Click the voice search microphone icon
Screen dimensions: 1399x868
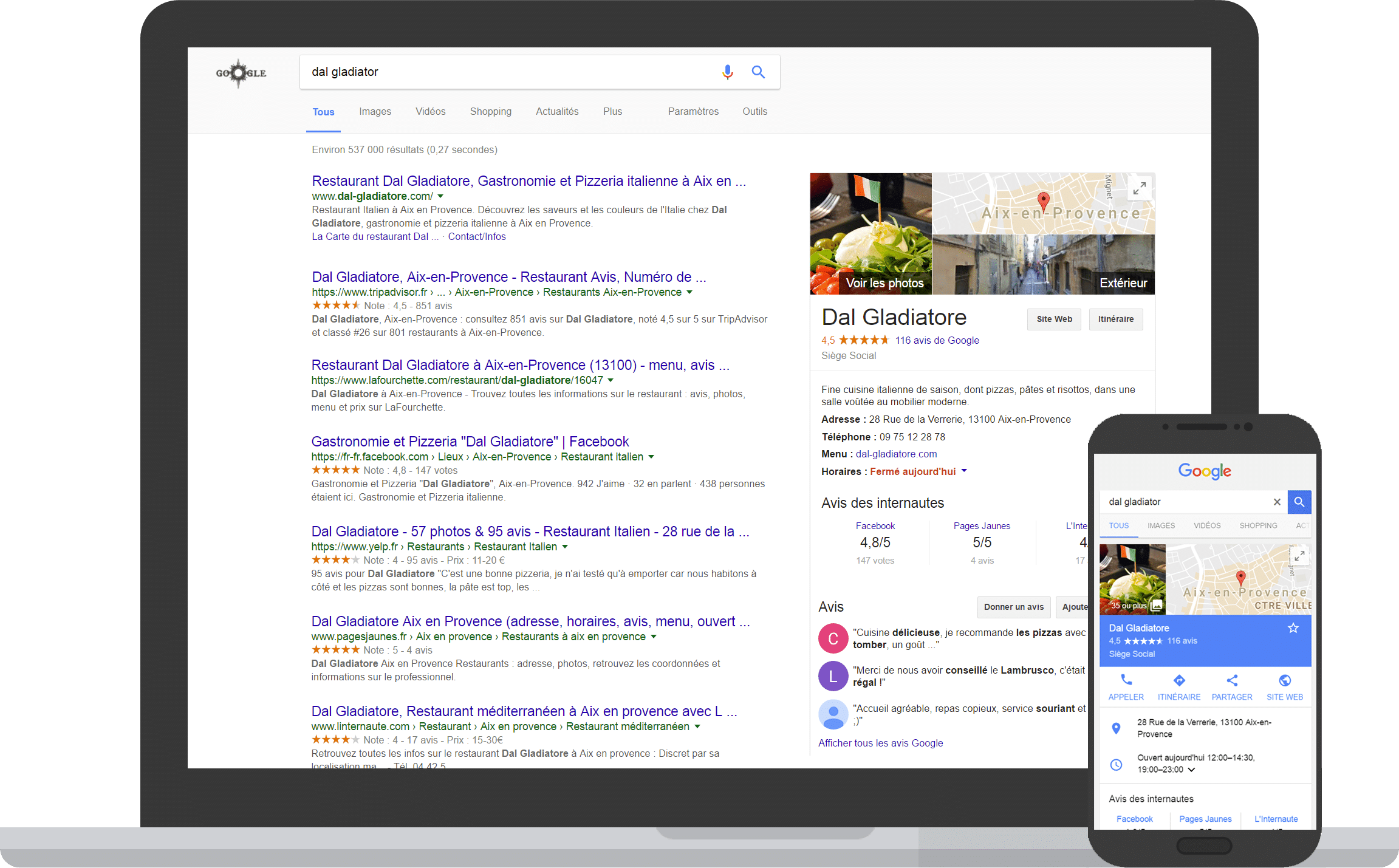(x=727, y=72)
